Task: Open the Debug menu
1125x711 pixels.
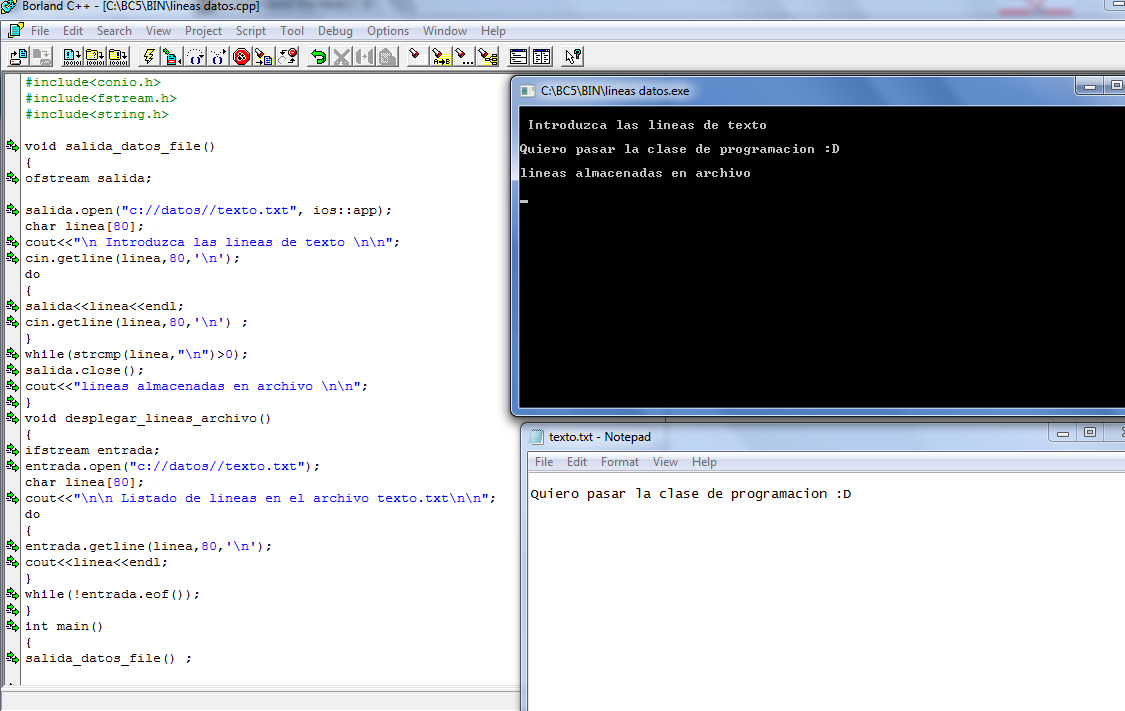Action: 335,31
